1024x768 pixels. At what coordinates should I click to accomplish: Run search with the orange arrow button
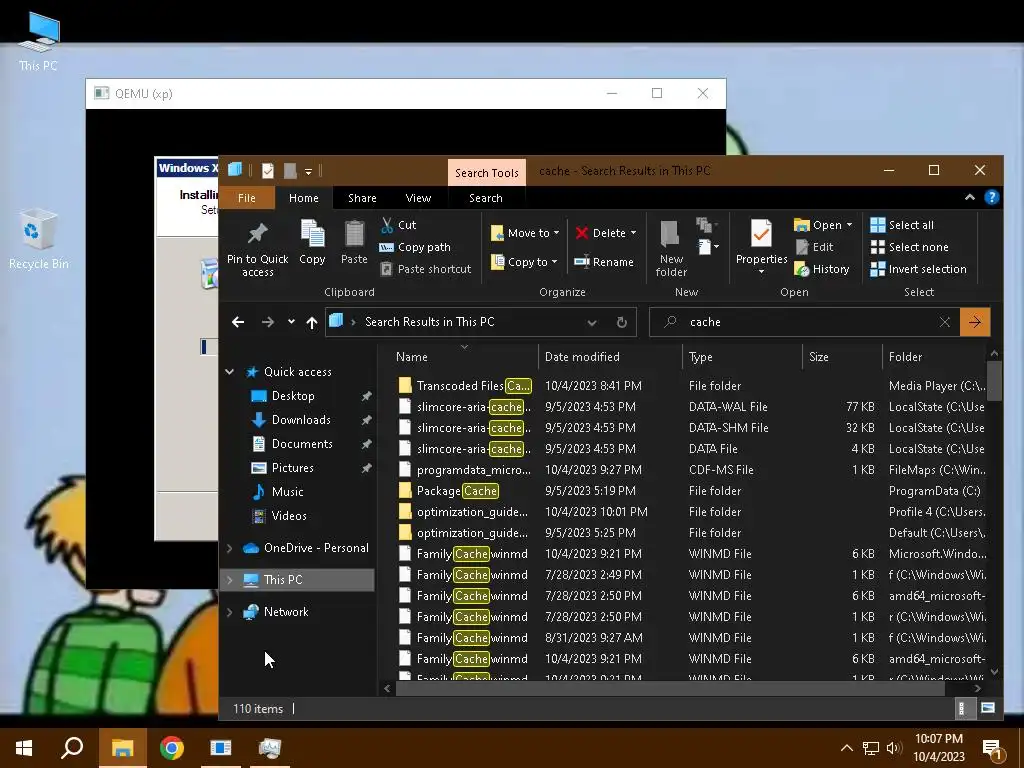[975, 322]
